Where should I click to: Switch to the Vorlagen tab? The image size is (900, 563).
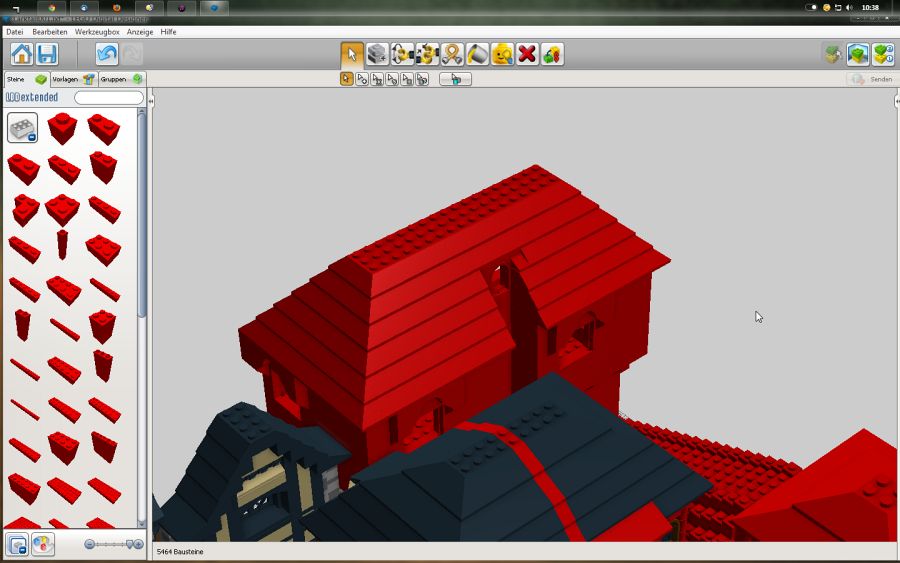[73, 79]
